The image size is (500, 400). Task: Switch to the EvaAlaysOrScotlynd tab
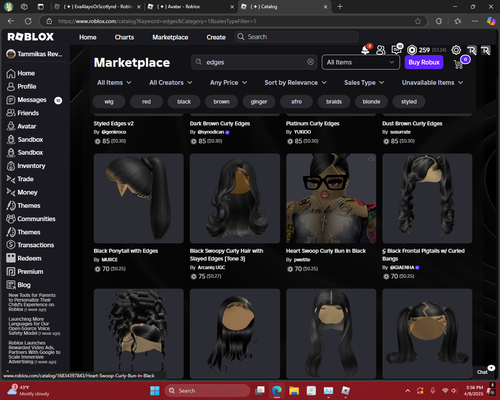pyautogui.click(x=97, y=7)
